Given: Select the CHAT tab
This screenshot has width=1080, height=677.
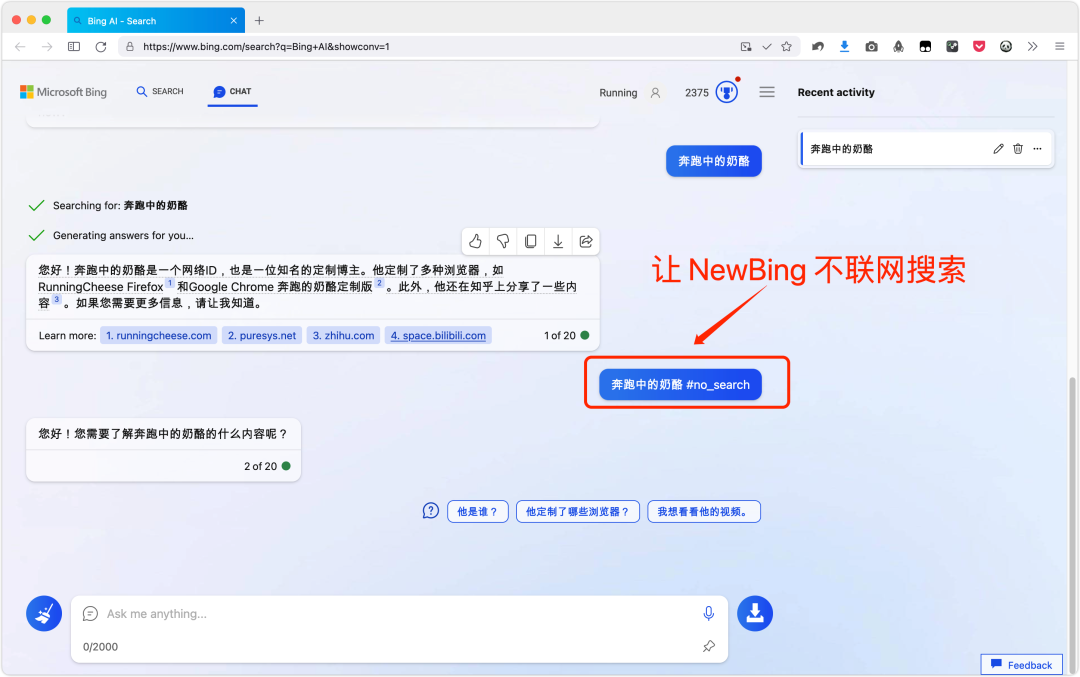Looking at the screenshot, I should (x=232, y=92).
